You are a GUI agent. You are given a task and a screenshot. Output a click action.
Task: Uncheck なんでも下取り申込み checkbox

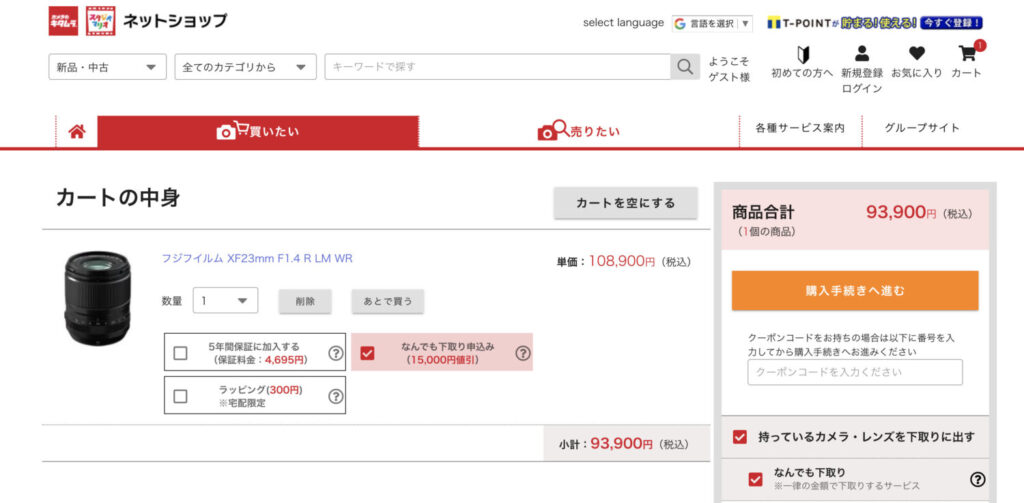(x=368, y=353)
